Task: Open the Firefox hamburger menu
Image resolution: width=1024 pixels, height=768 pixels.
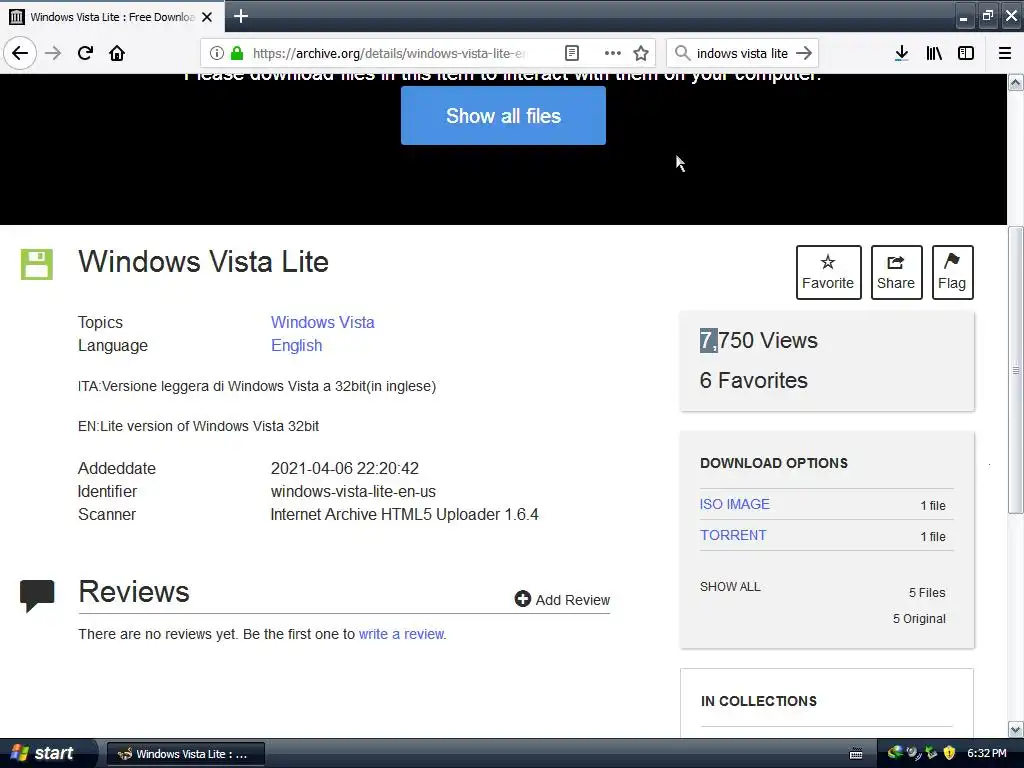Action: (x=1005, y=53)
